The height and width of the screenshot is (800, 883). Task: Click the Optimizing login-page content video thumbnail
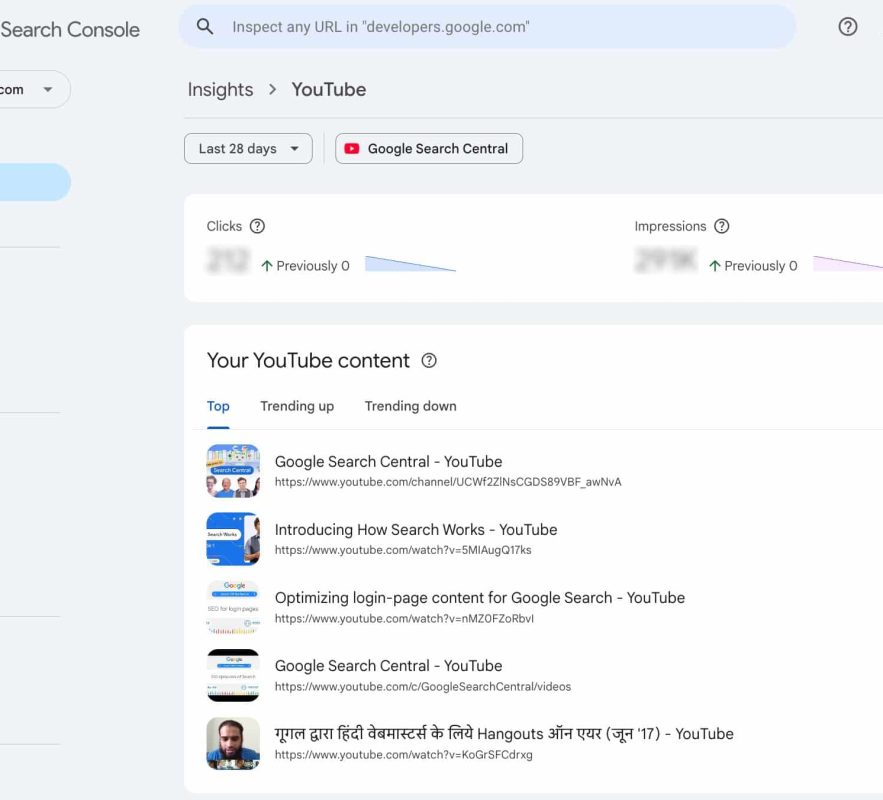[233, 607]
